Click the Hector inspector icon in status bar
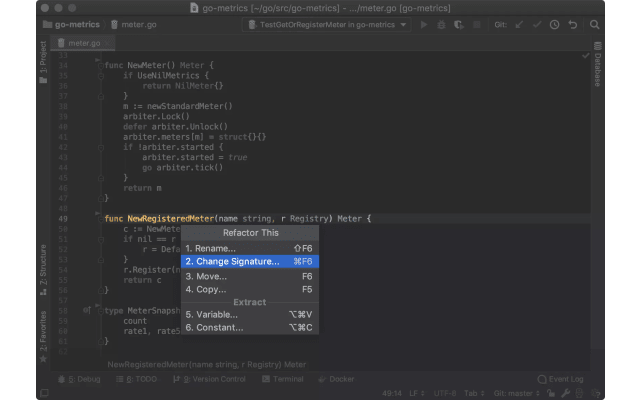The height and width of the screenshot is (400, 640). [x=579, y=393]
